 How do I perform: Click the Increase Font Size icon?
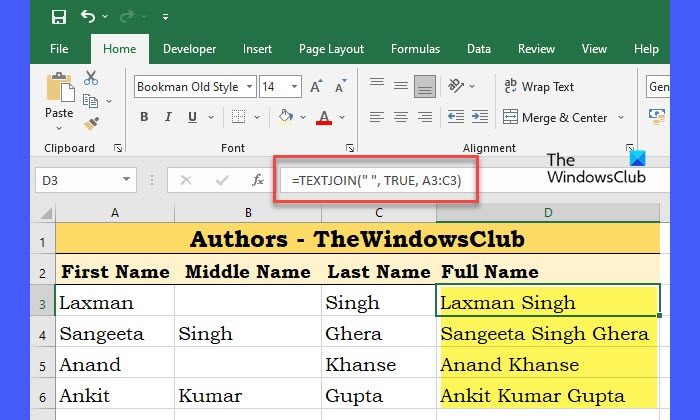tap(316, 87)
